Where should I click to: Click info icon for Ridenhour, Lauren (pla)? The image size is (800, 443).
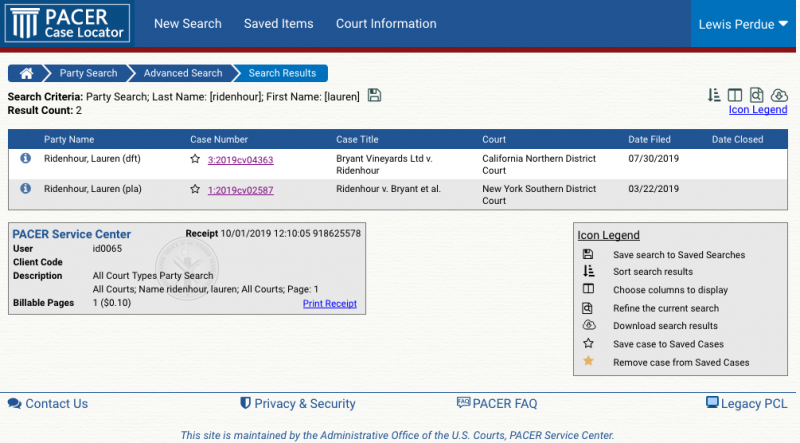[x=25, y=188]
